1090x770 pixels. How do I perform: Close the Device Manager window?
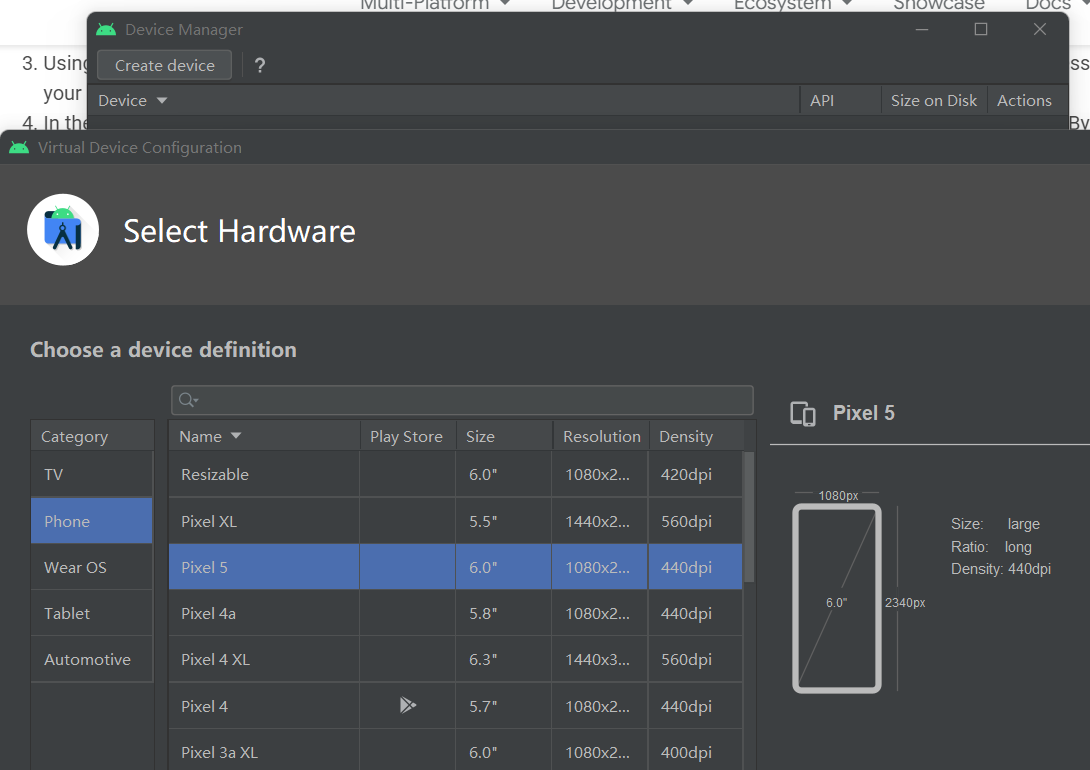(x=1039, y=29)
